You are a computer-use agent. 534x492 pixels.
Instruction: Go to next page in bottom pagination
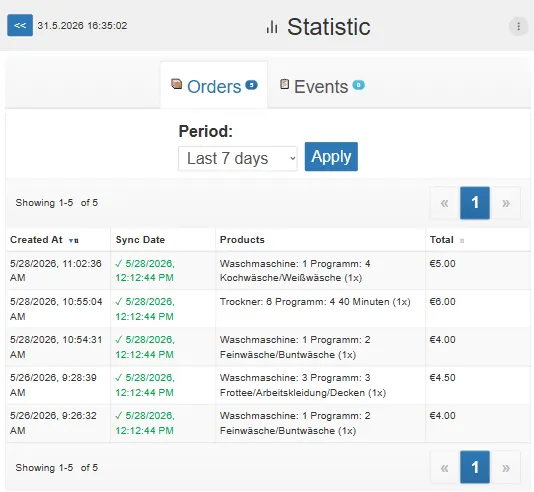506,467
